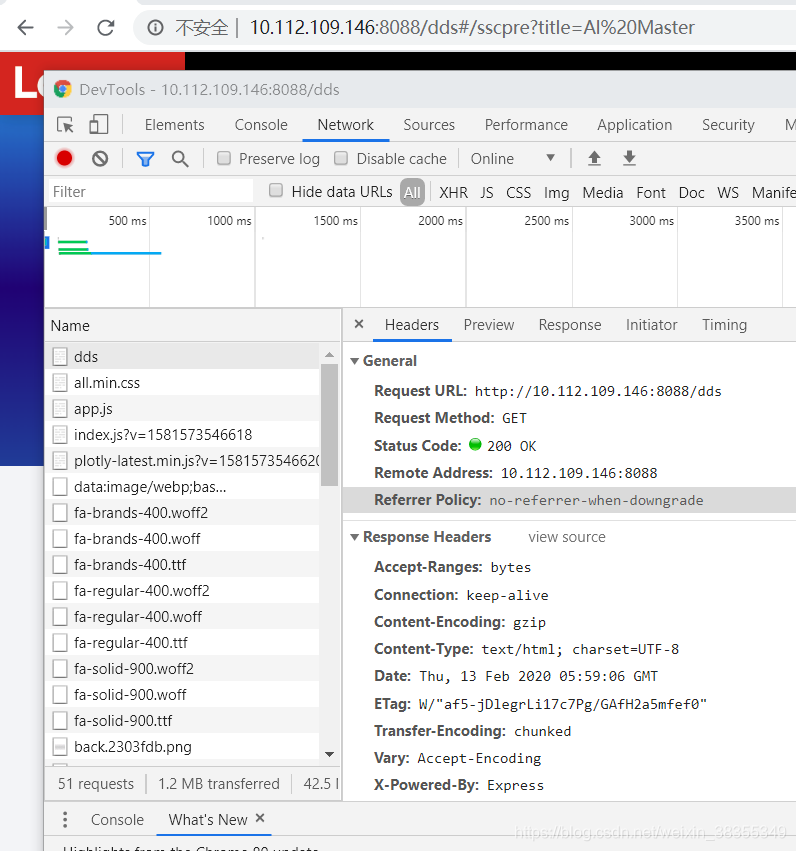Select the Network tab
Image resolution: width=796 pixels, height=851 pixels.
point(346,125)
